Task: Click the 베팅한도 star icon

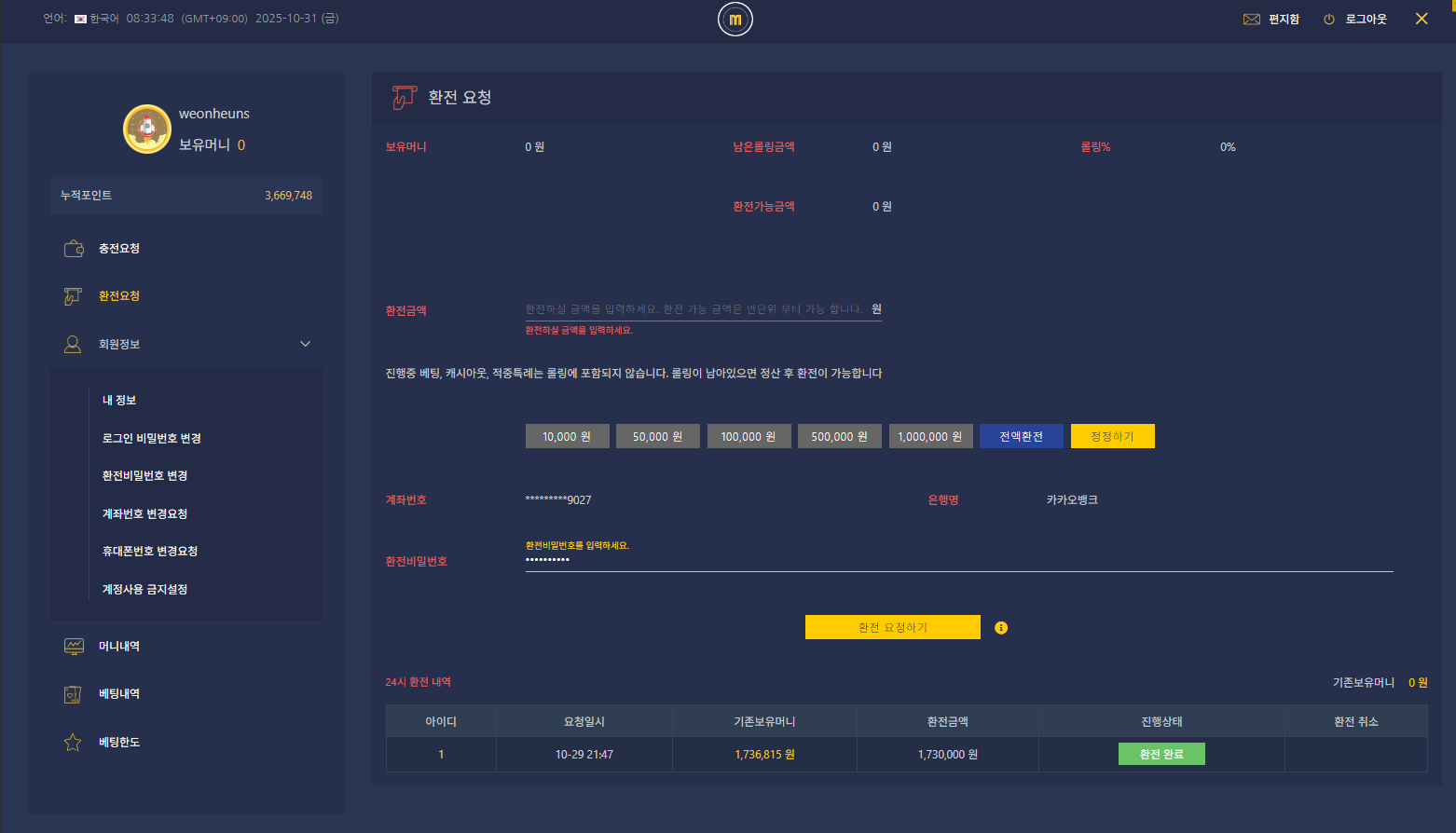Action: click(x=73, y=743)
